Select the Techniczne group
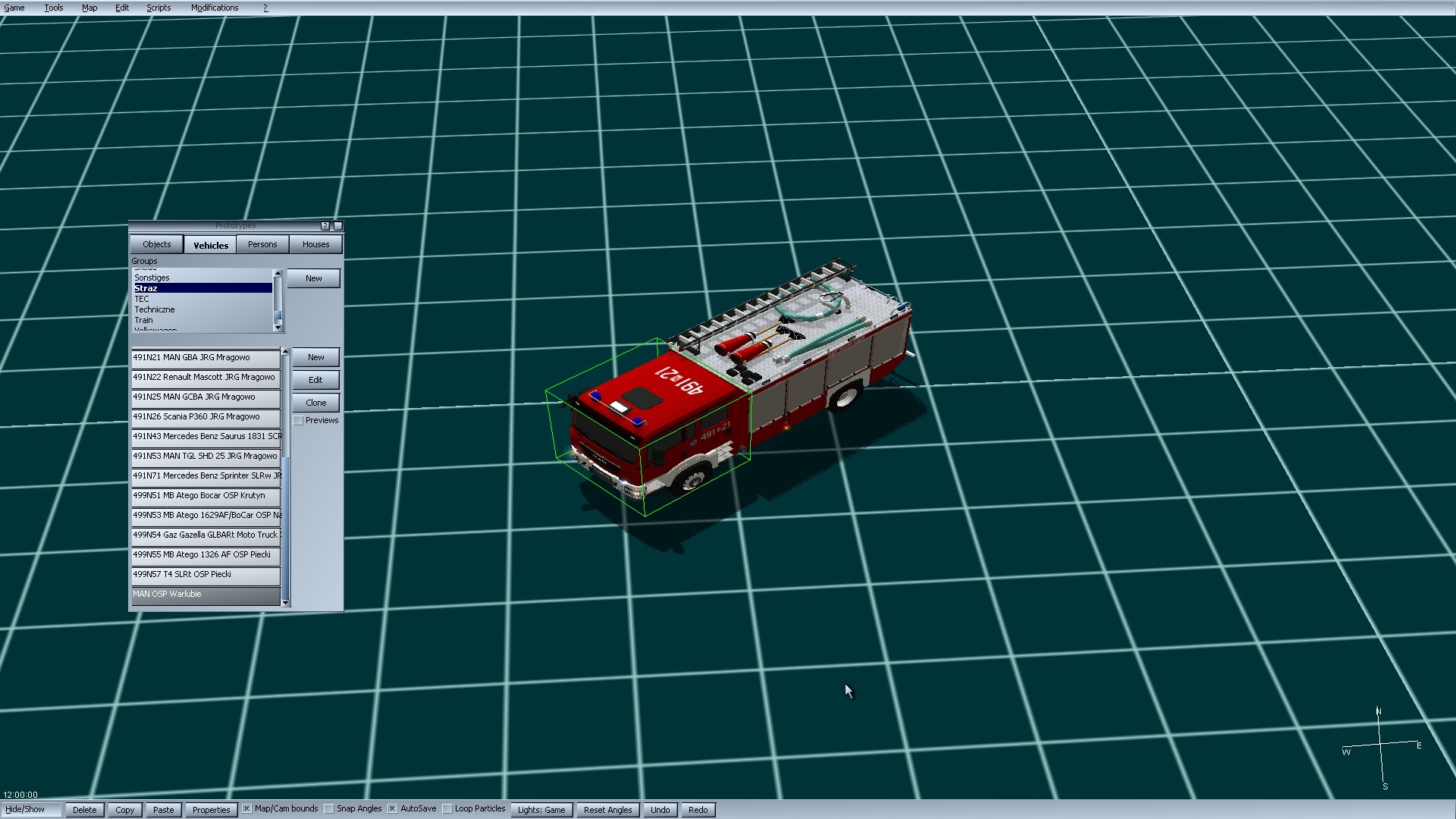Image resolution: width=1456 pixels, height=819 pixels. (202, 309)
